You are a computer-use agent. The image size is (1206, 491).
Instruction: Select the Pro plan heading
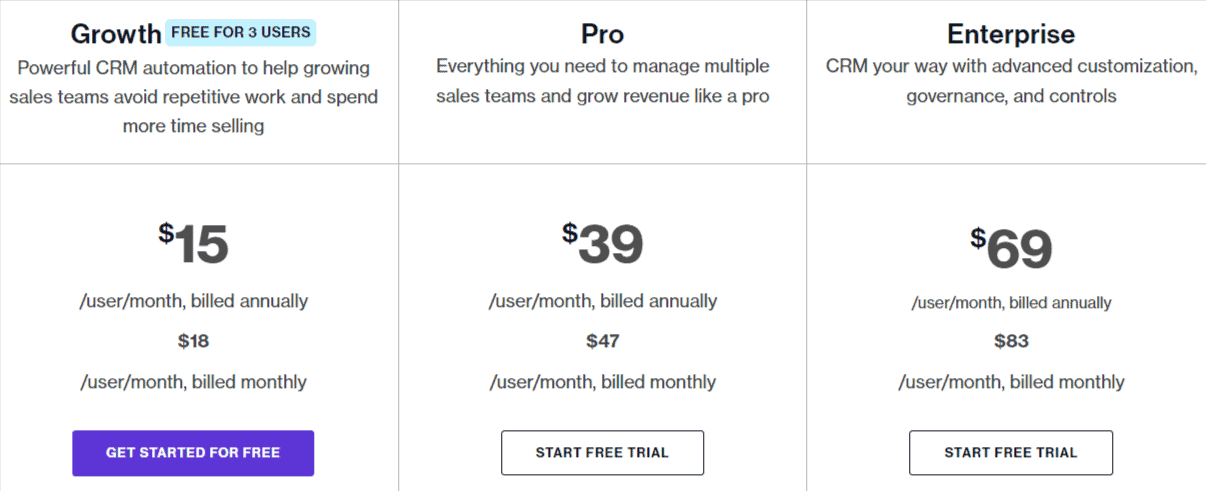602,34
